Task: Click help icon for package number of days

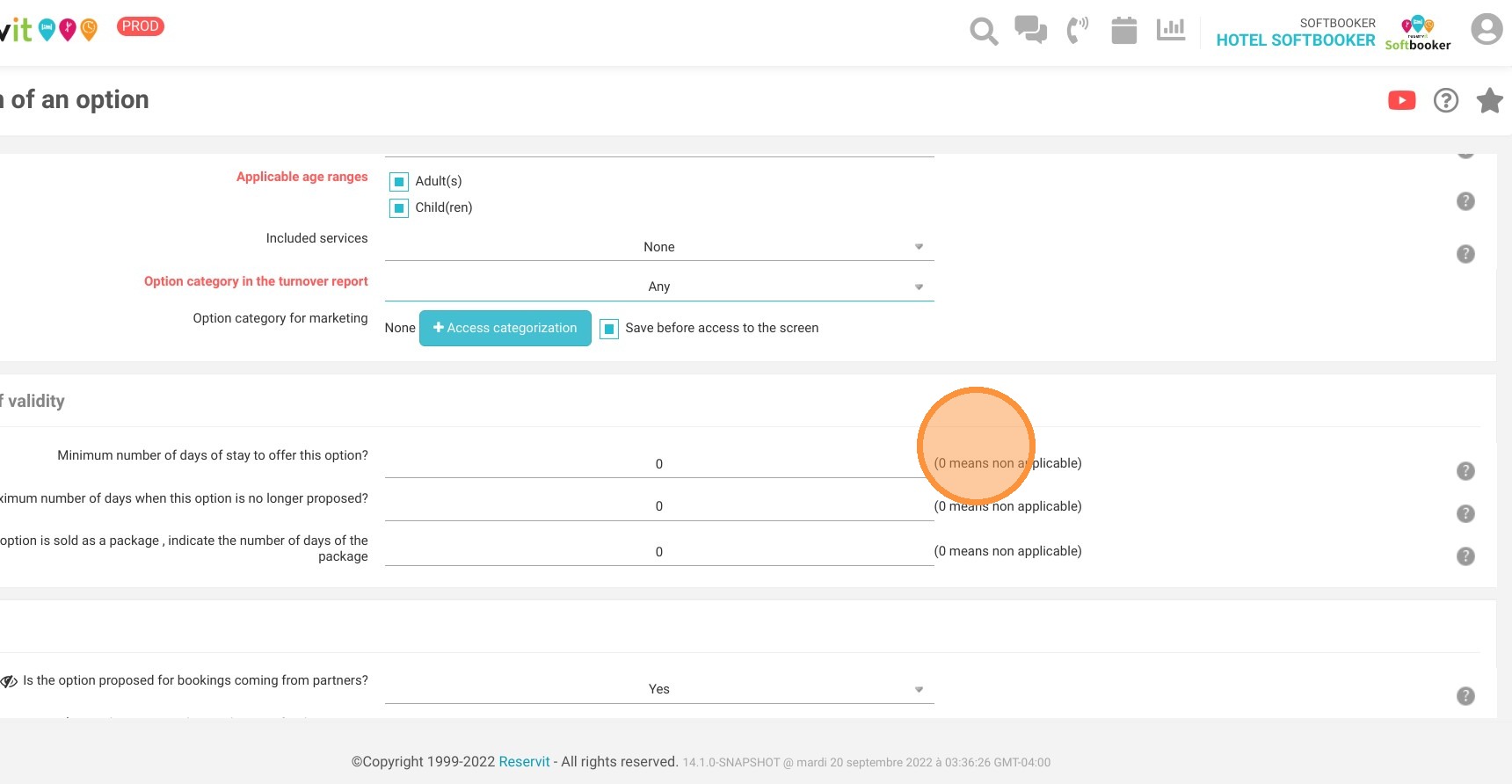Action: pyautogui.click(x=1465, y=556)
